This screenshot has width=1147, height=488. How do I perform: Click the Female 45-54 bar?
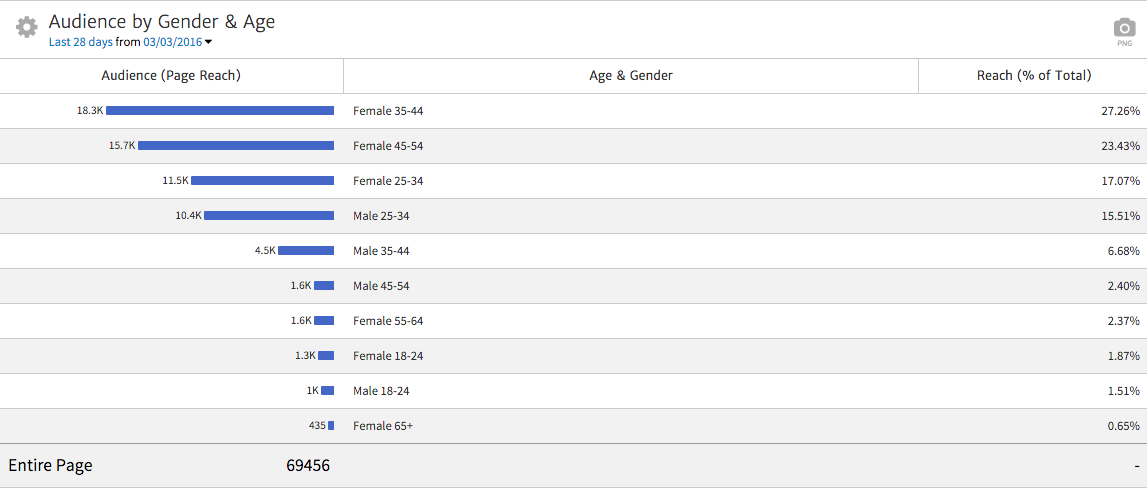tap(235, 146)
